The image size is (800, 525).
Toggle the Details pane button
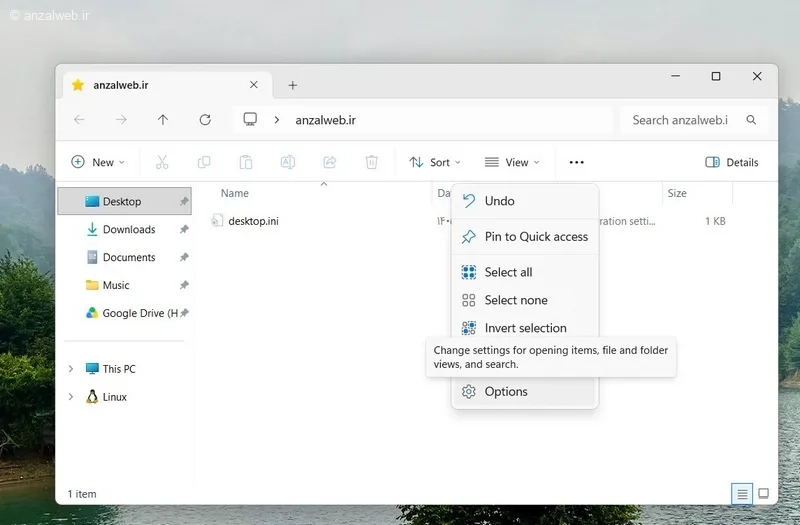[x=732, y=162]
